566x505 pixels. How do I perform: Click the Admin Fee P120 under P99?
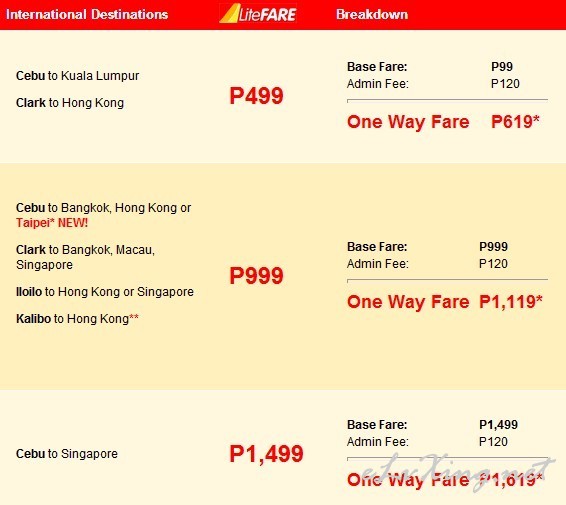pyautogui.click(x=433, y=84)
